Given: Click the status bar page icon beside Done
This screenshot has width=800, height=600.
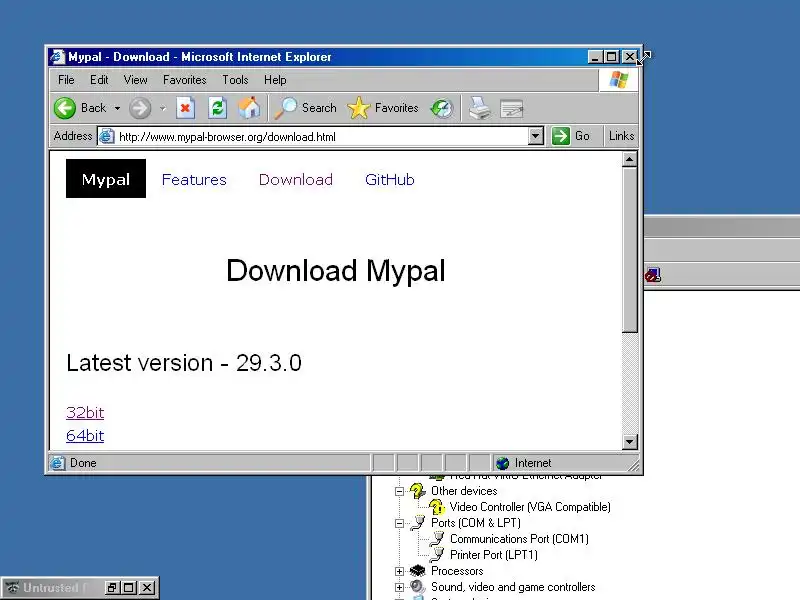Looking at the screenshot, I should click(x=57, y=463).
